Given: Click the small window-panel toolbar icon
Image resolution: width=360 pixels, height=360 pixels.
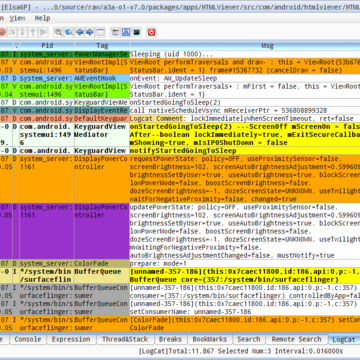Looking at the screenshot, I should click(115, 32).
